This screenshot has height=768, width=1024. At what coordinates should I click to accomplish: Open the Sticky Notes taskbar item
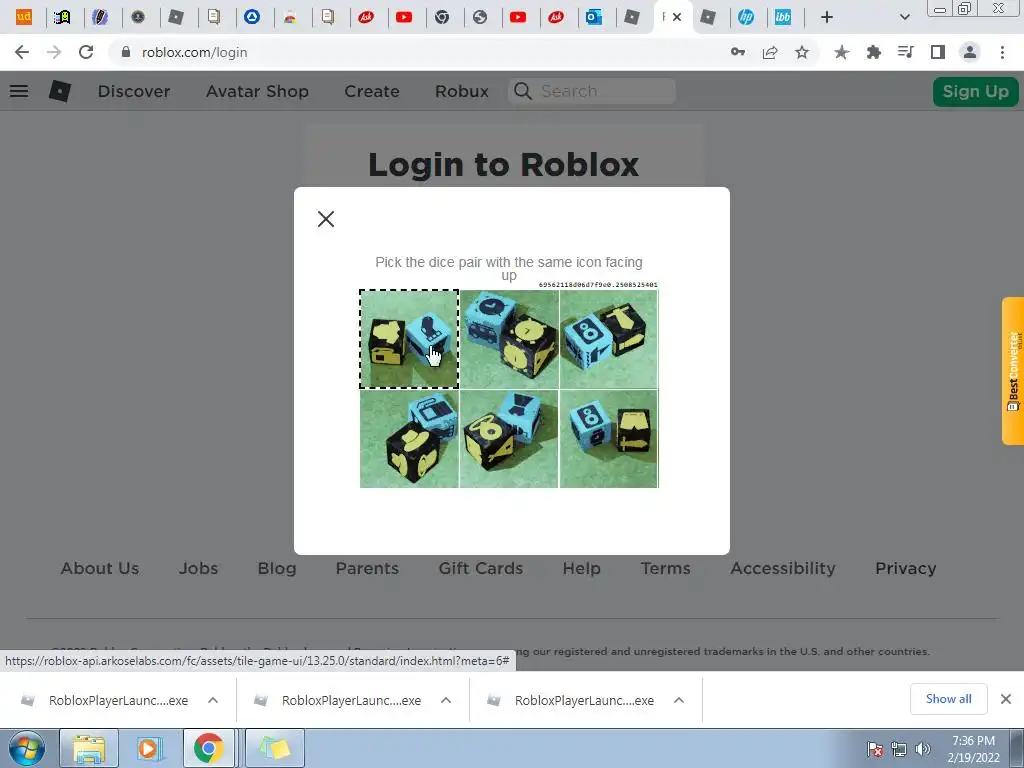coord(274,748)
